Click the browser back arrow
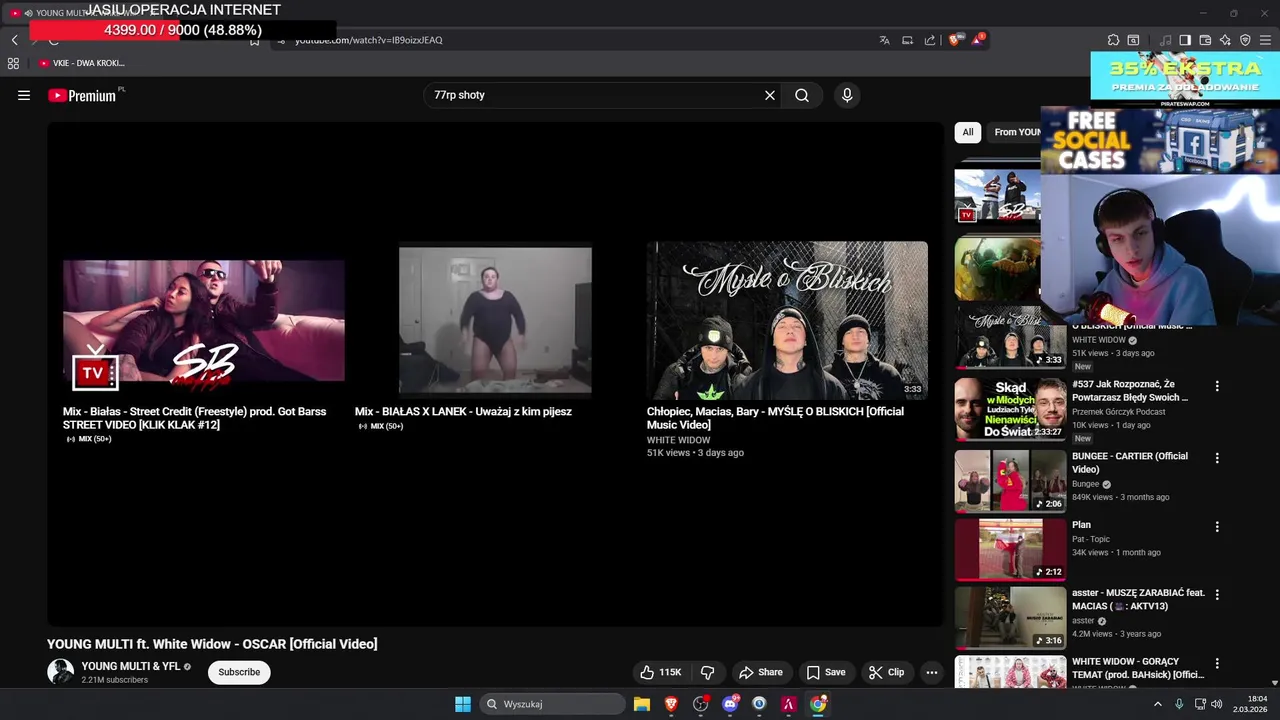Screen dimensions: 1280x720 click(14, 40)
